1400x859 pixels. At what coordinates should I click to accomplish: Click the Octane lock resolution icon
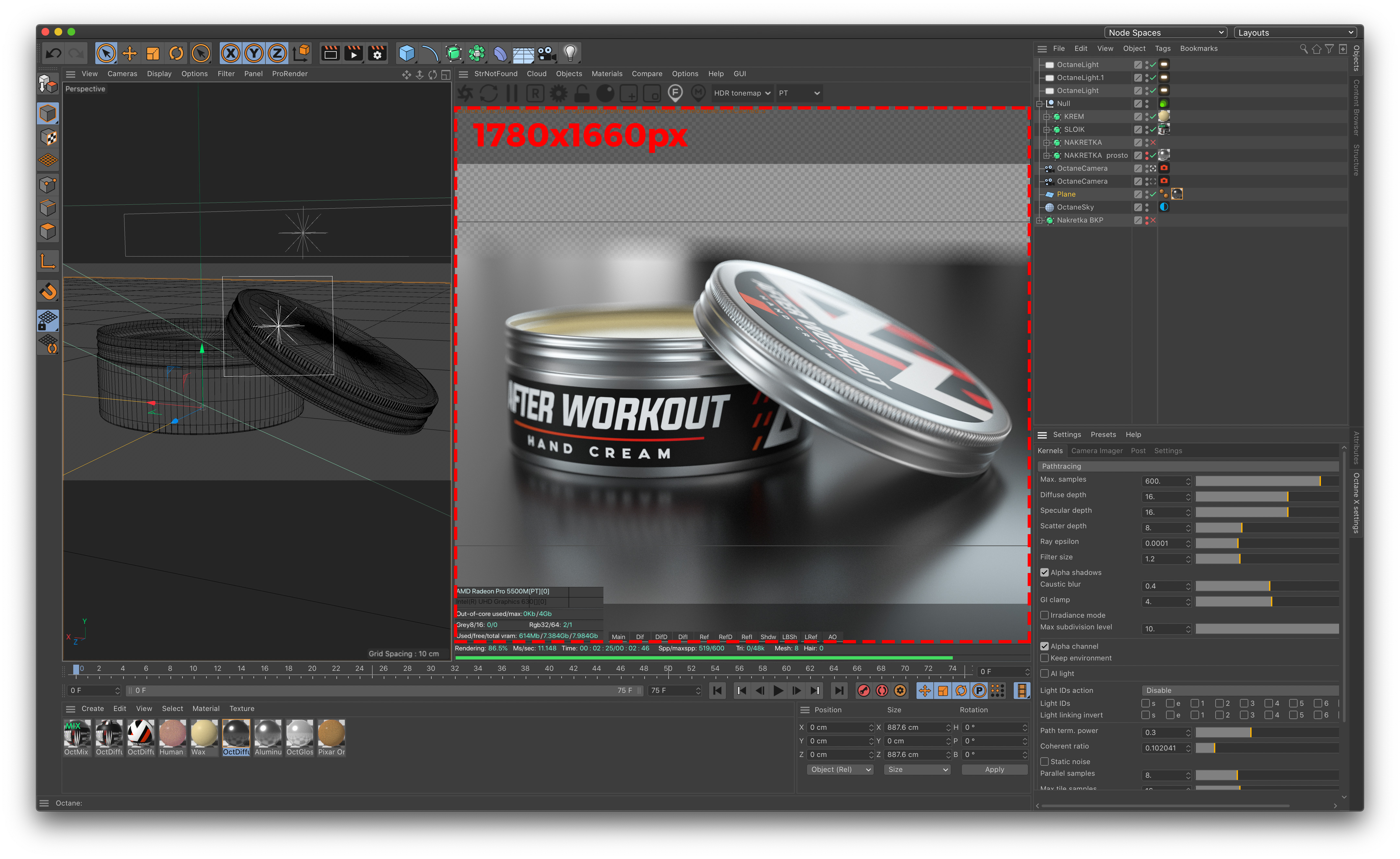point(581,93)
